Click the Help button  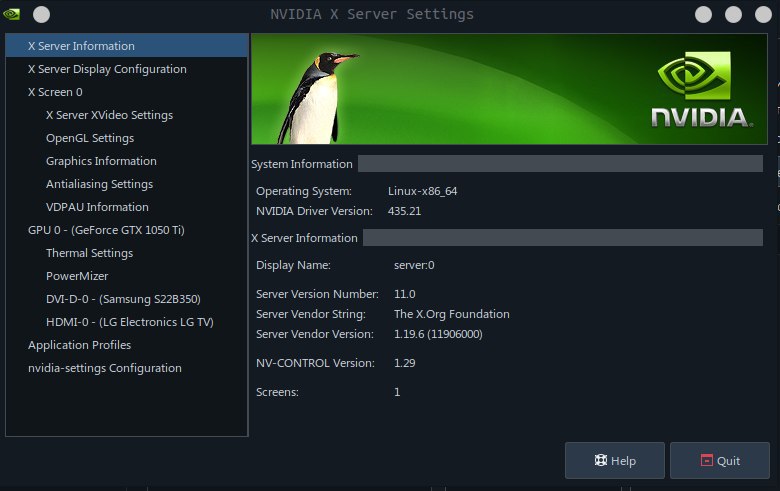[615, 461]
